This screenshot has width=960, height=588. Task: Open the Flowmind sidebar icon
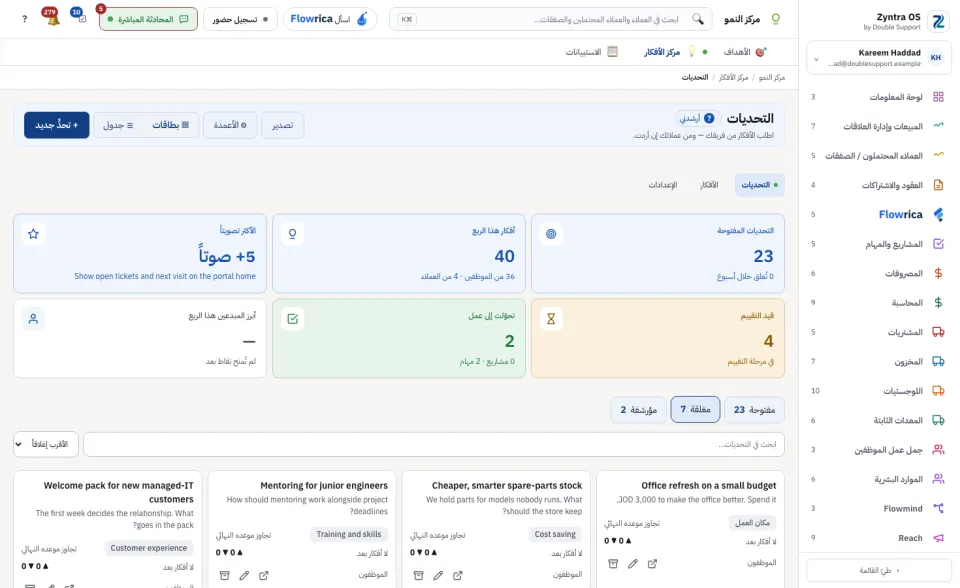[x=938, y=508]
